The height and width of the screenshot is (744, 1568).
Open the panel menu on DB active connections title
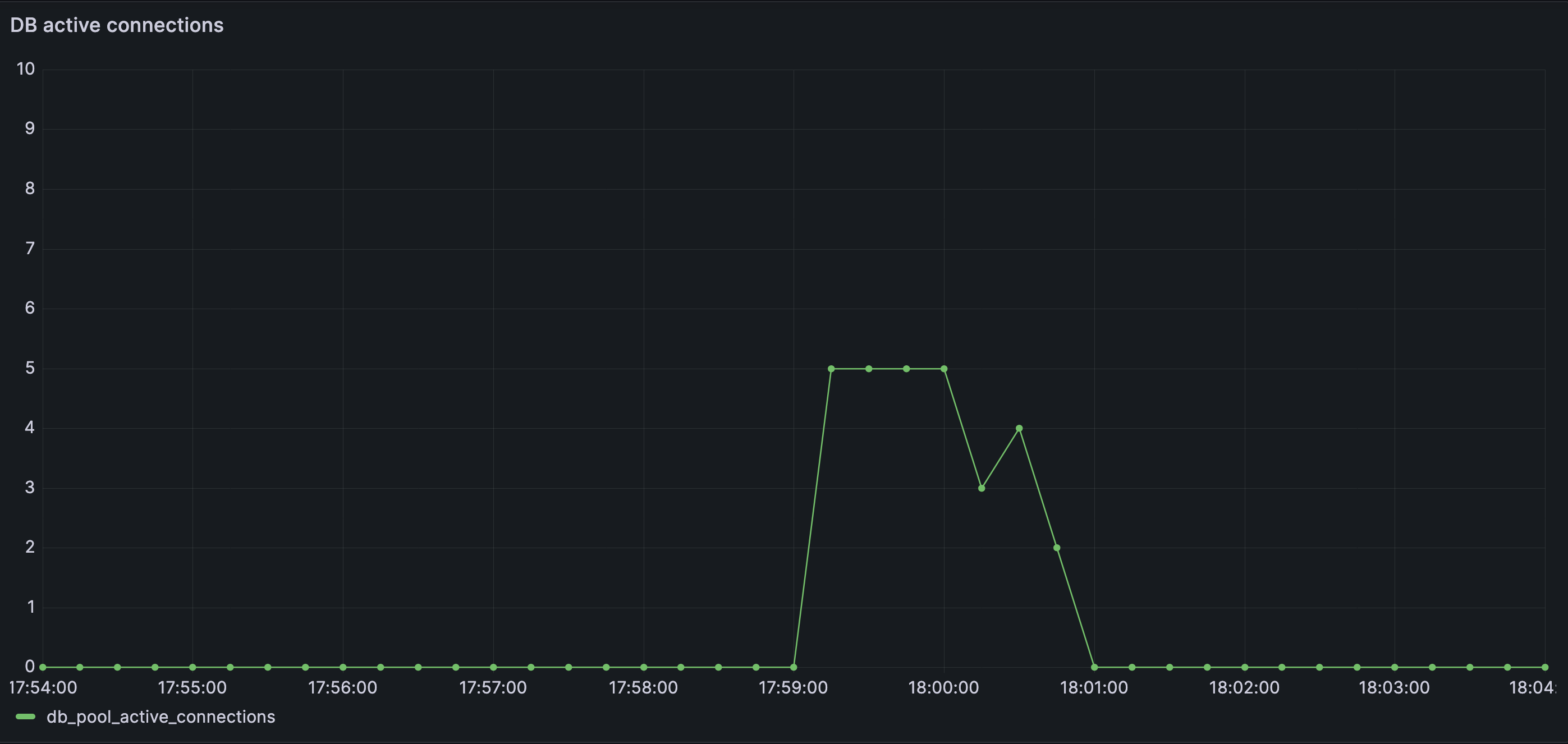[117, 25]
